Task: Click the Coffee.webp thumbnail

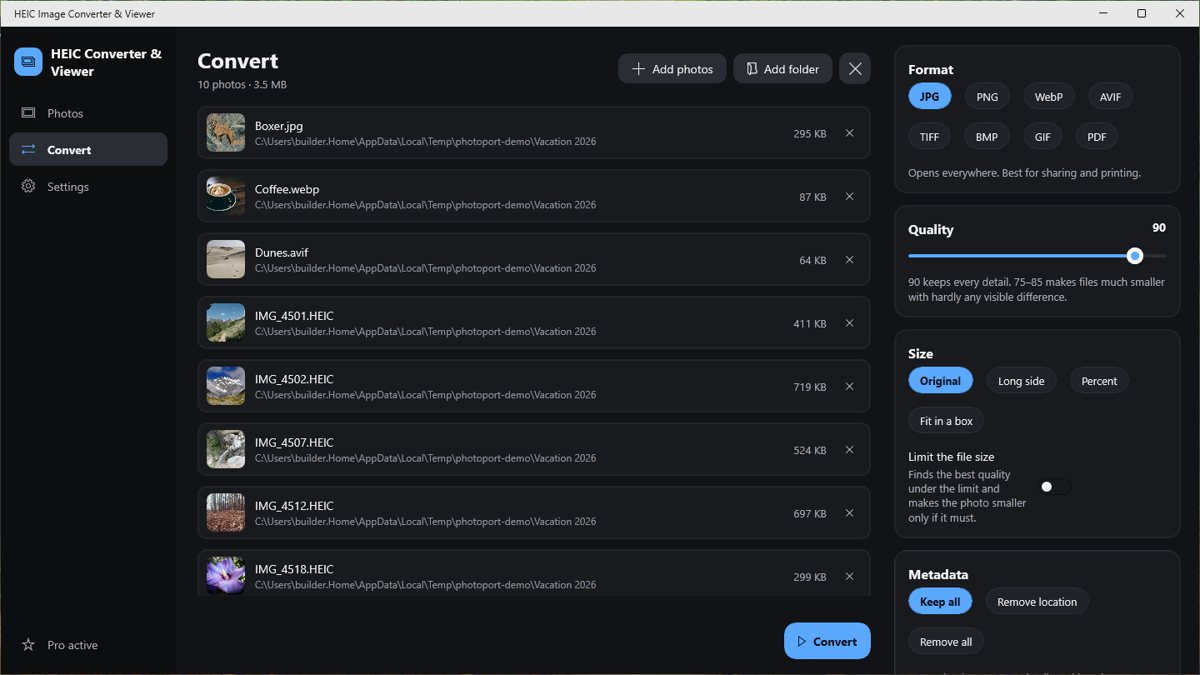Action: tap(226, 196)
